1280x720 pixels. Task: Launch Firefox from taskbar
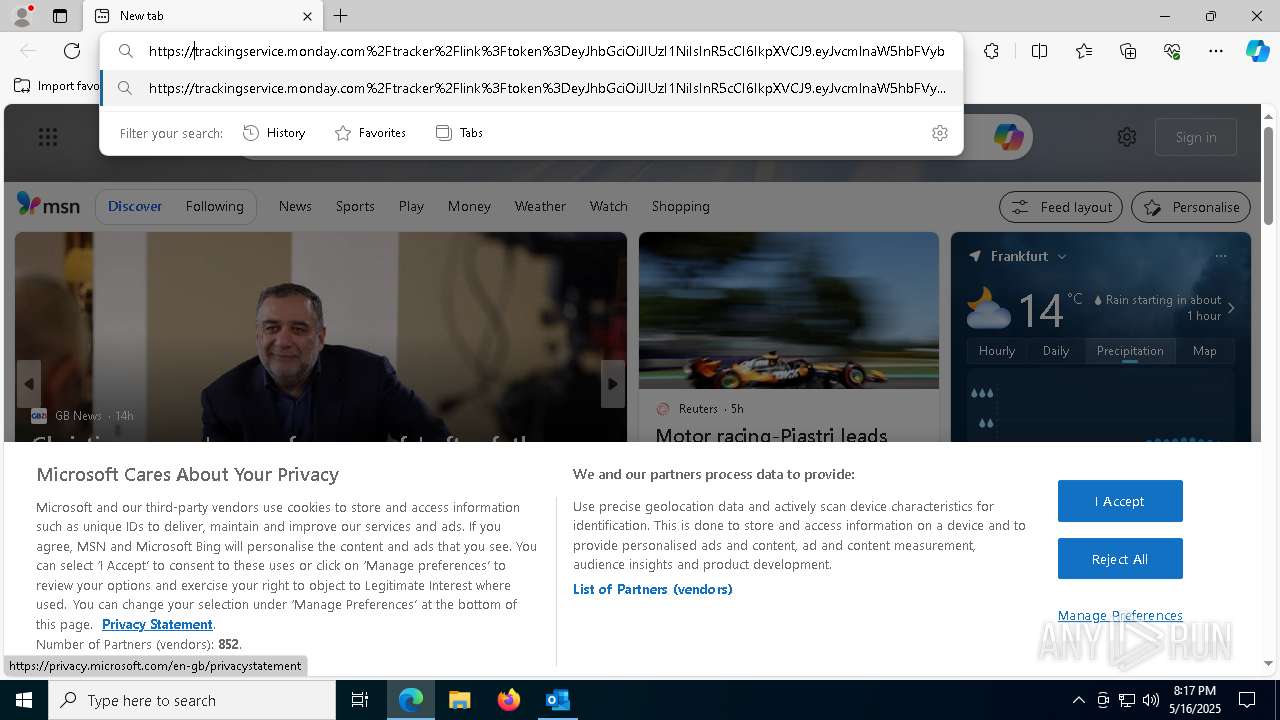click(508, 700)
